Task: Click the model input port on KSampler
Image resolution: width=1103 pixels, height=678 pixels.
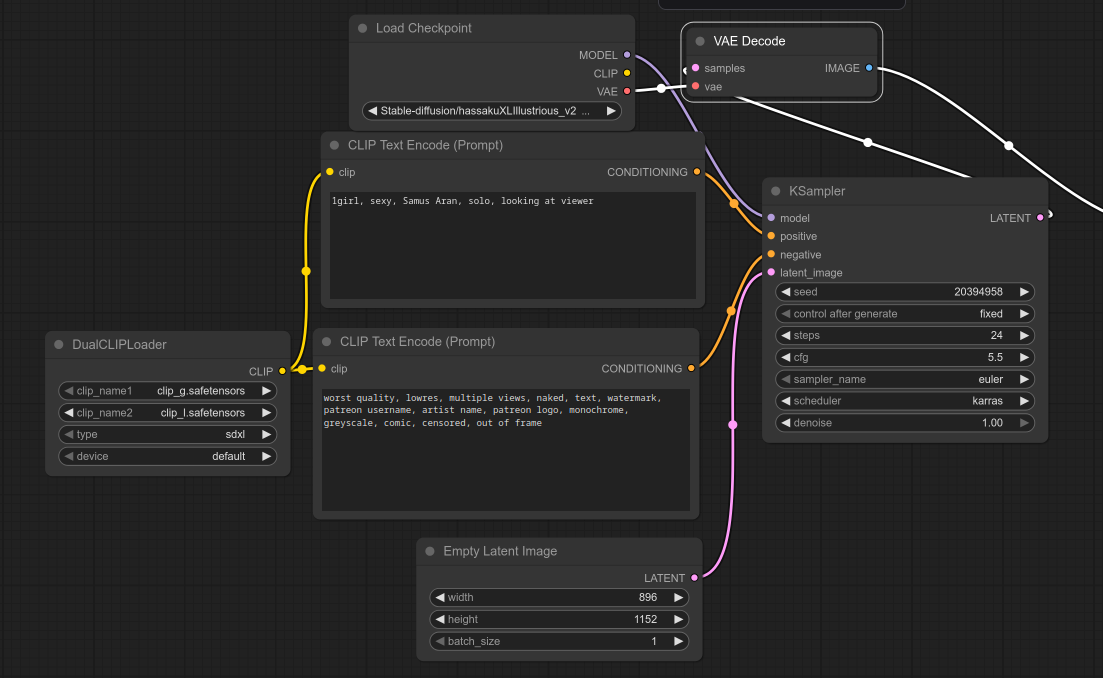Action: 772,218
